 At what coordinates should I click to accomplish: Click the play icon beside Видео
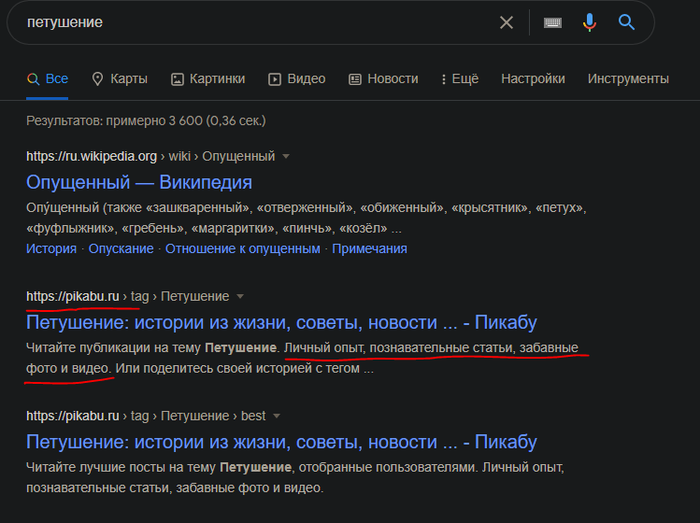pyautogui.click(x=274, y=79)
